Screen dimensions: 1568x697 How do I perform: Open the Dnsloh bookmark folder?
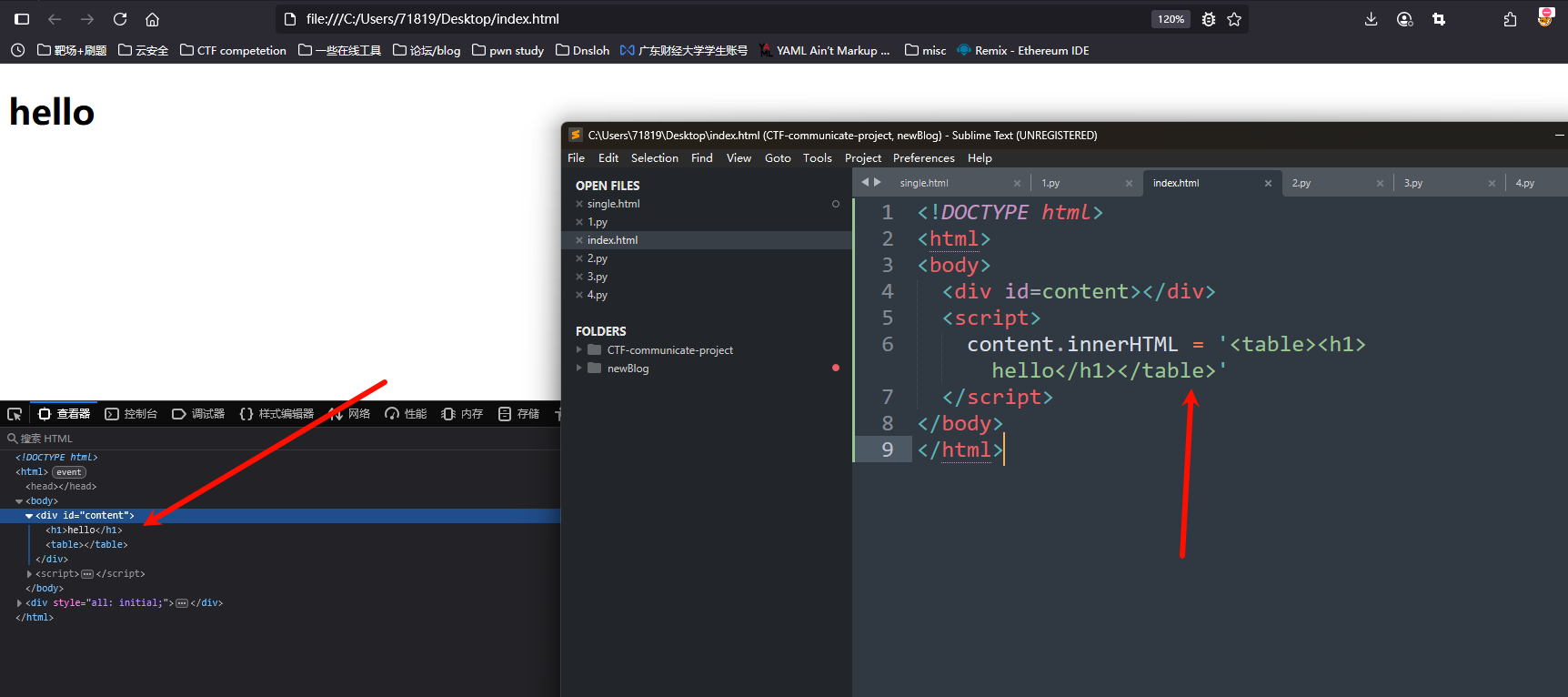tap(582, 50)
